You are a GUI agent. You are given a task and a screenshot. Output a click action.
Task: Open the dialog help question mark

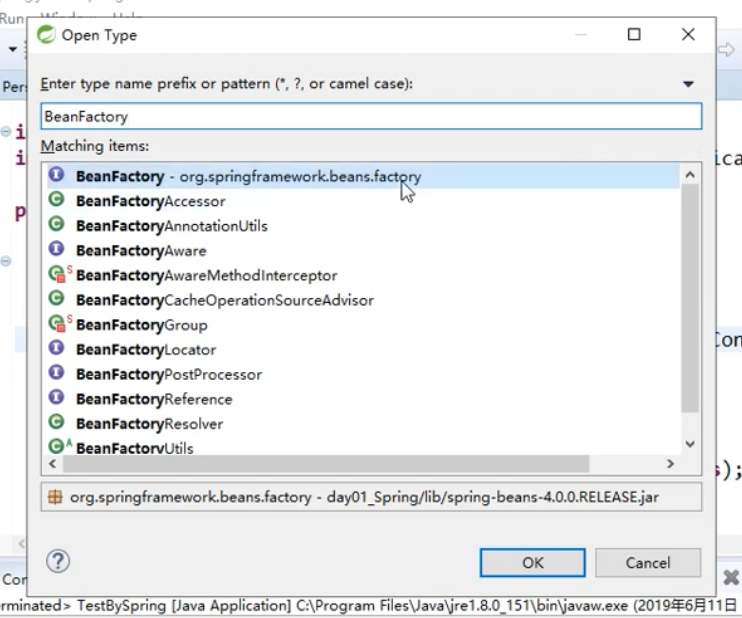click(58, 561)
